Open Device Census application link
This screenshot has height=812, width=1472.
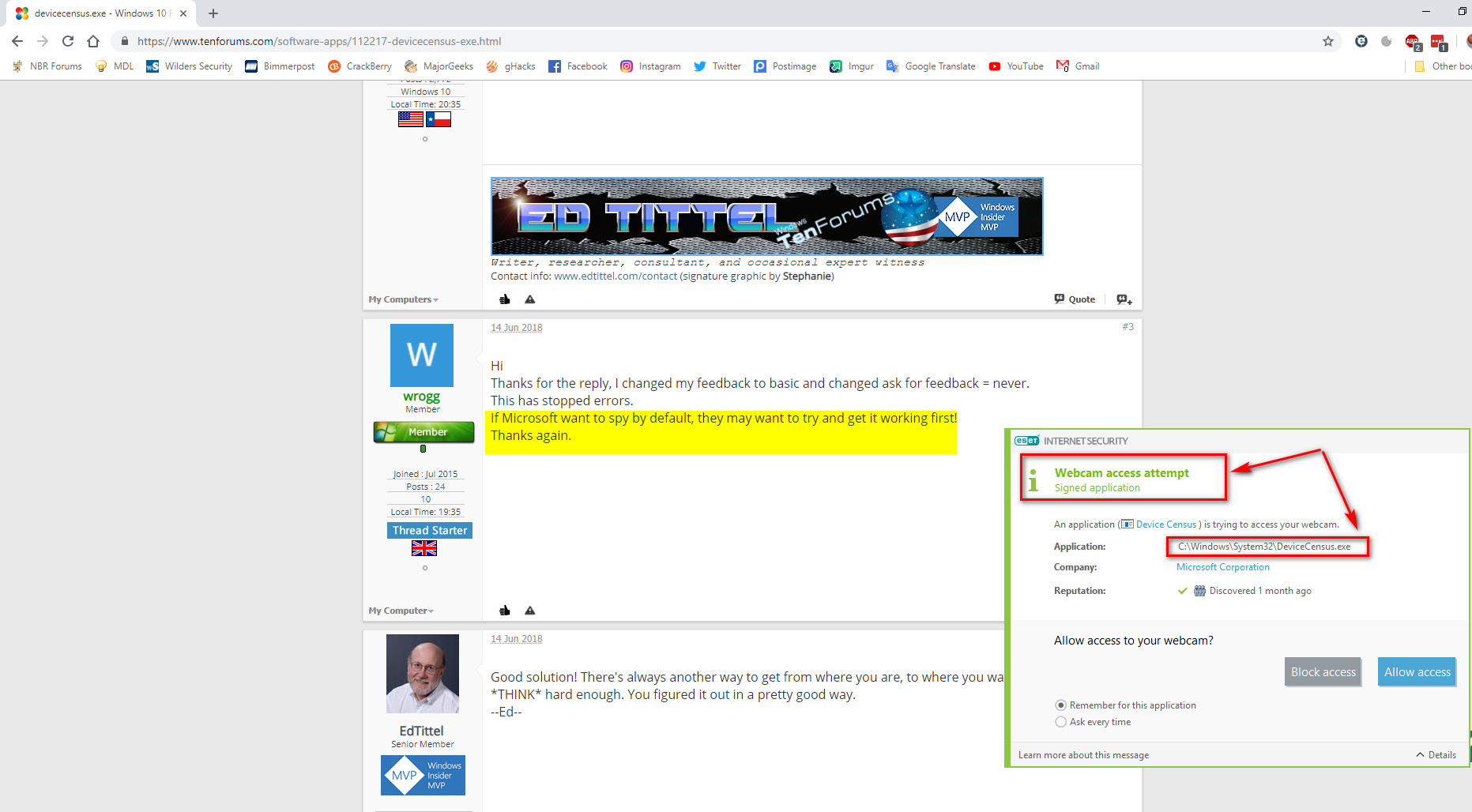[1166, 524]
